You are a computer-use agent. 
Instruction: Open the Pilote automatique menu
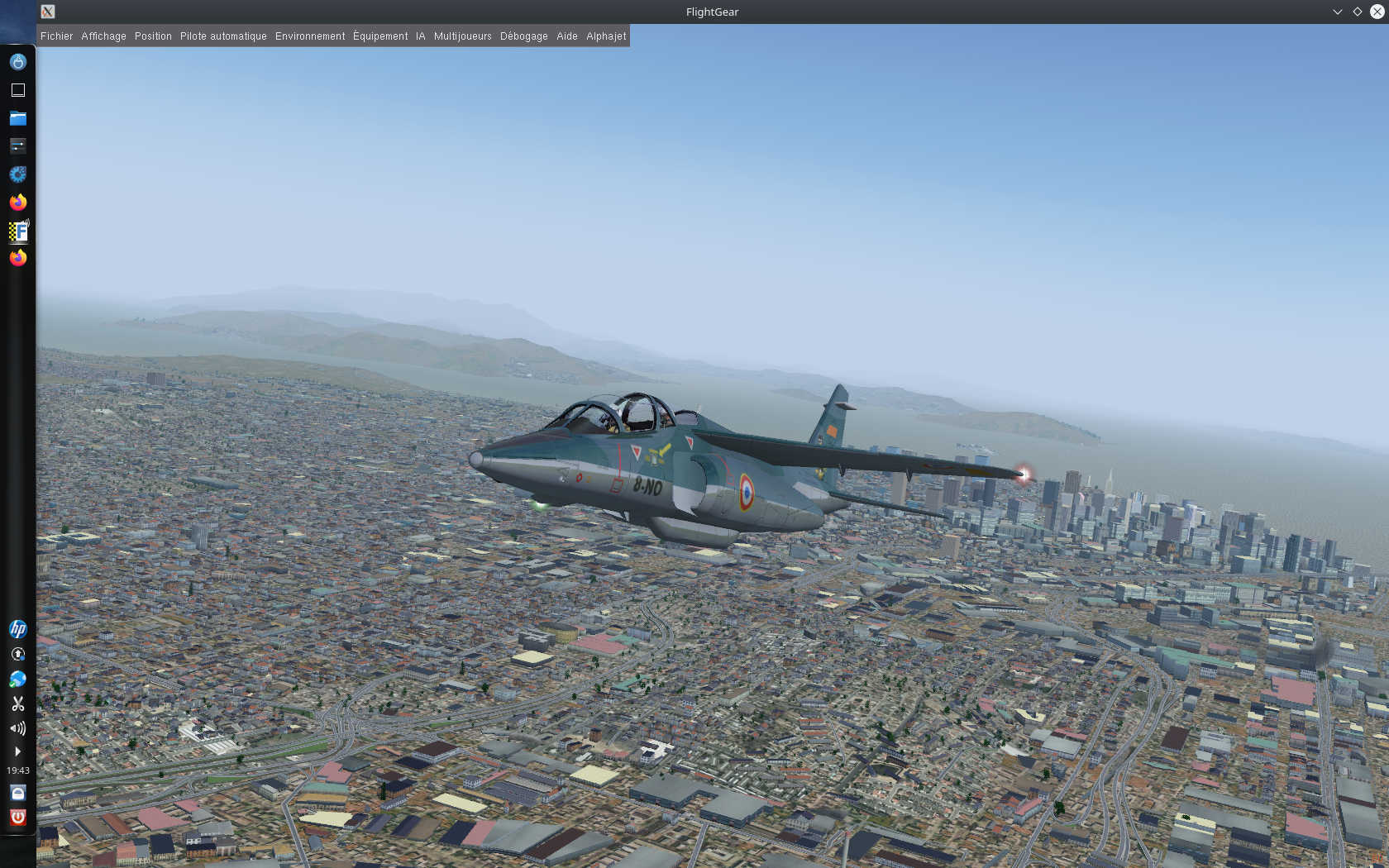coord(223,36)
